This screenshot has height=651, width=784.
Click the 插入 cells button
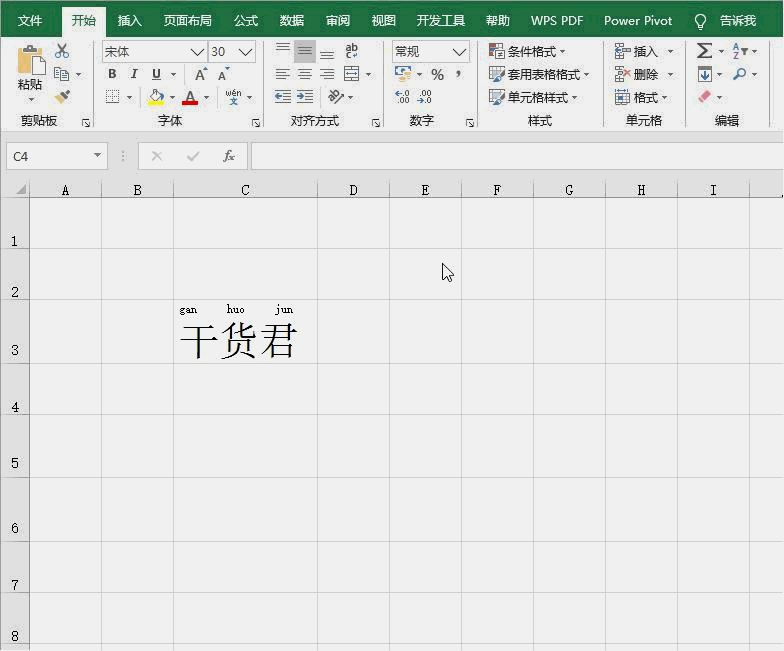pos(644,51)
